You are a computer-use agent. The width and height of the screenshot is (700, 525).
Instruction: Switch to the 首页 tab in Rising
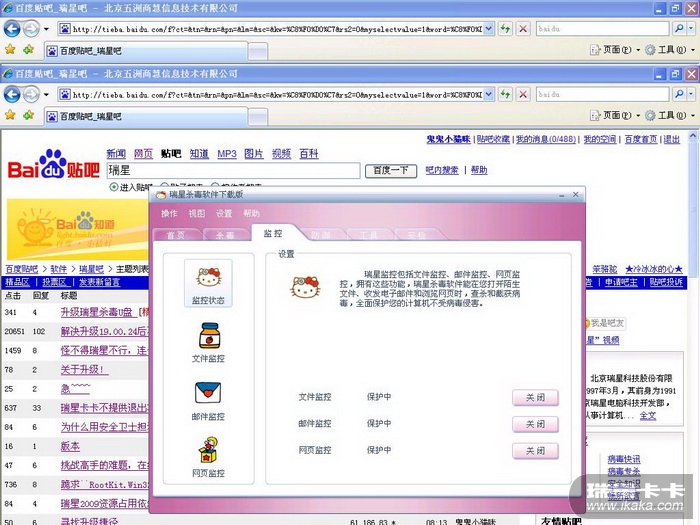[176, 235]
